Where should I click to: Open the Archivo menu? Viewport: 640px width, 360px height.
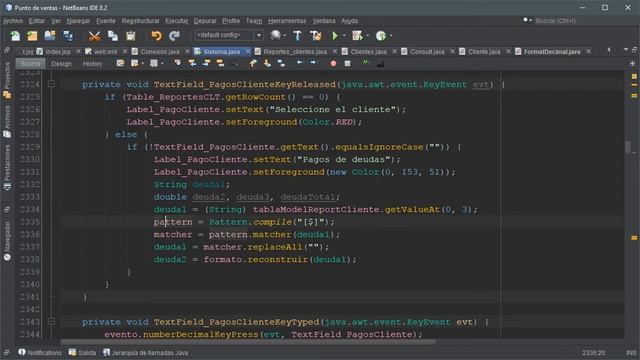point(13,21)
